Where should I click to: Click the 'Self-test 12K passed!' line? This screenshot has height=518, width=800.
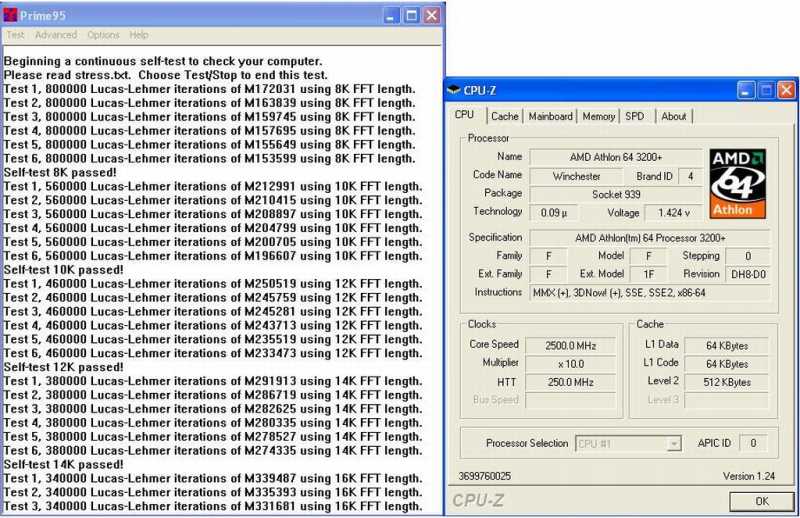coord(63,367)
